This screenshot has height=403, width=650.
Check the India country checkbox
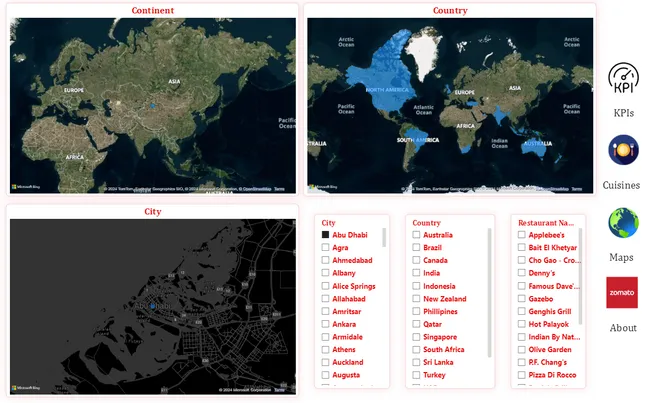(x=416, y=273)
